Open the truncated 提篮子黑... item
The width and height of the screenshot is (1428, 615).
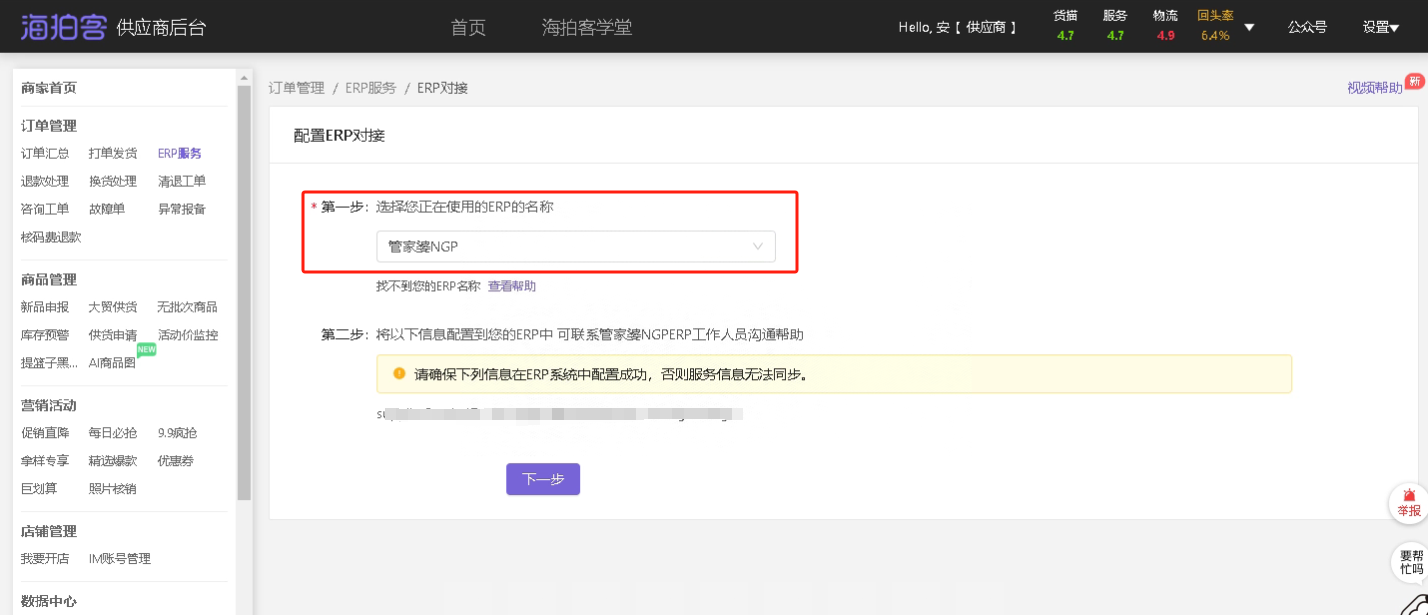(x=49, y=363)
